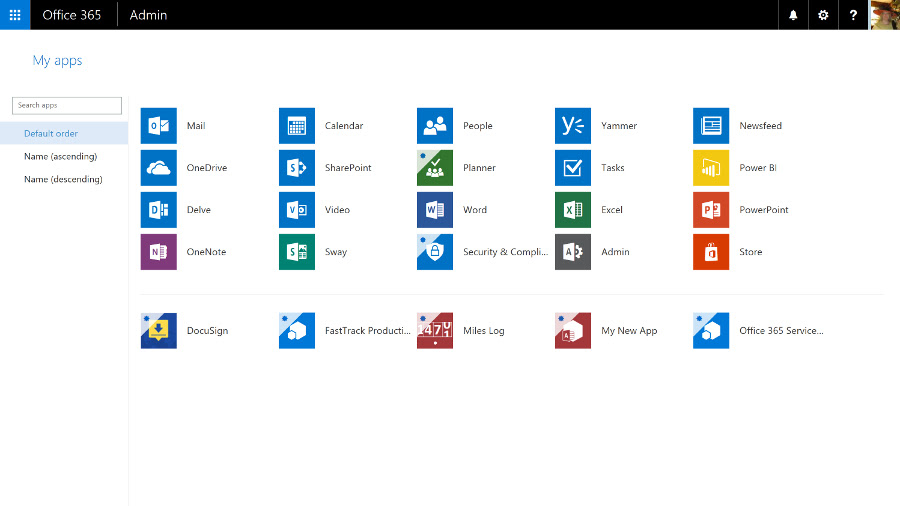Launch the DocuSign app icon

[158, 330]
